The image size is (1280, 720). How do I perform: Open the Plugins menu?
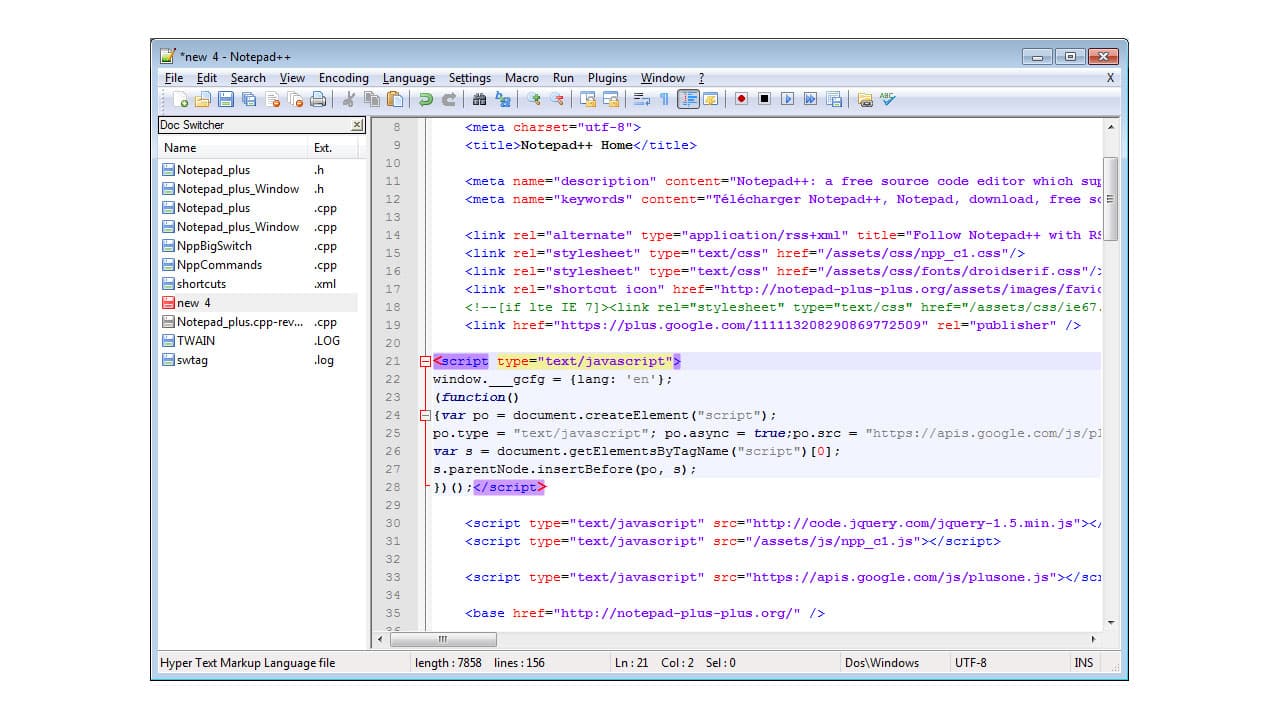(x=606, y=77)
